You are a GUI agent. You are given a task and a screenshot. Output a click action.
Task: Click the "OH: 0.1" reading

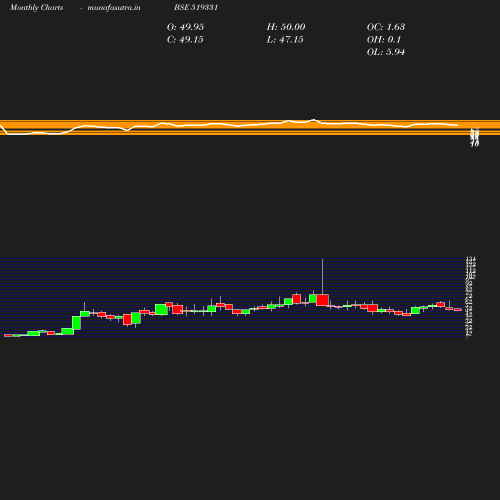pos(384,40)
